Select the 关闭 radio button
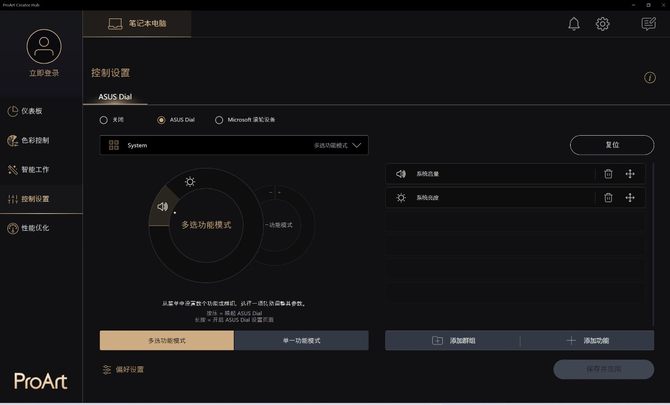This screenshot has height=405, width=670. point(103,120)
